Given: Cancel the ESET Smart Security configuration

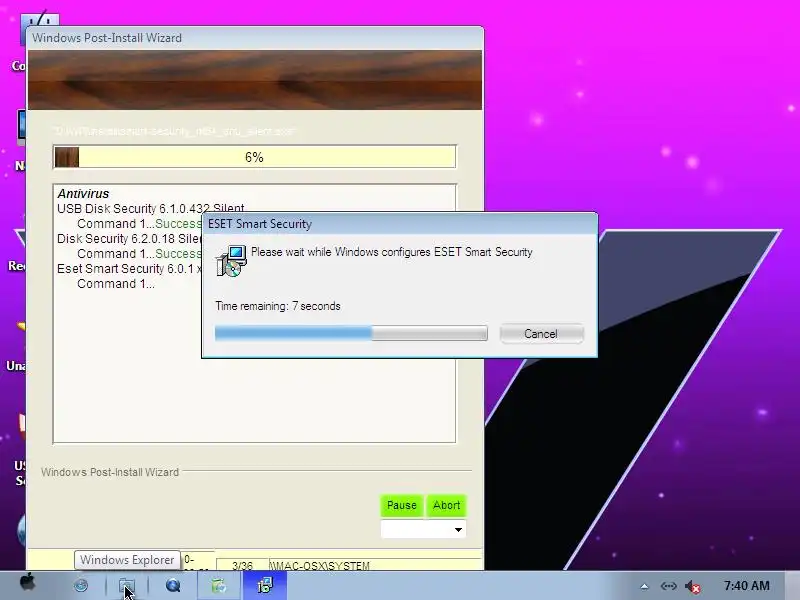Looking at the screenshot, I should coord(541,334).
